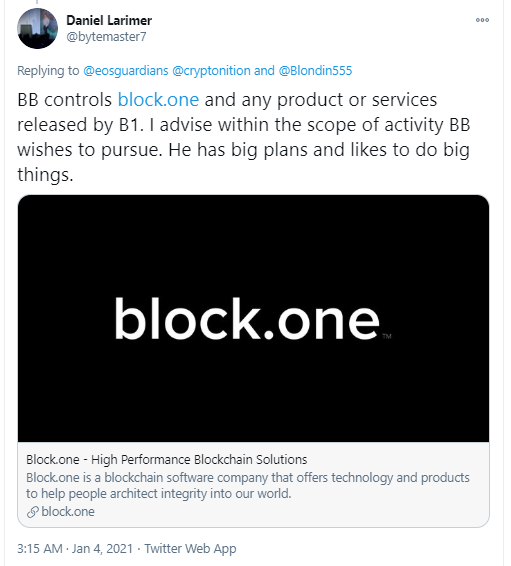
Task: Open the 3:15 AM timestamp permalink
Action: tap(39, 549)
